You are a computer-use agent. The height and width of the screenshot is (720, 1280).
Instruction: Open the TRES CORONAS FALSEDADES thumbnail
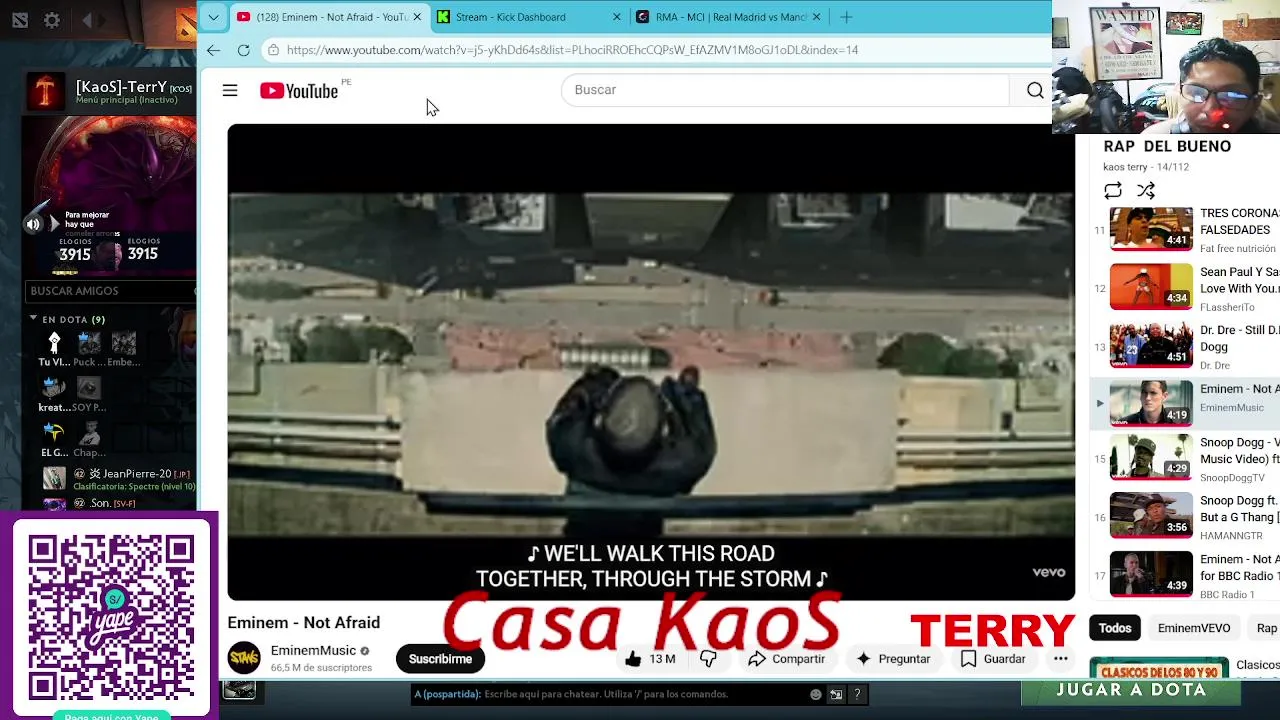pos(1151,229)
